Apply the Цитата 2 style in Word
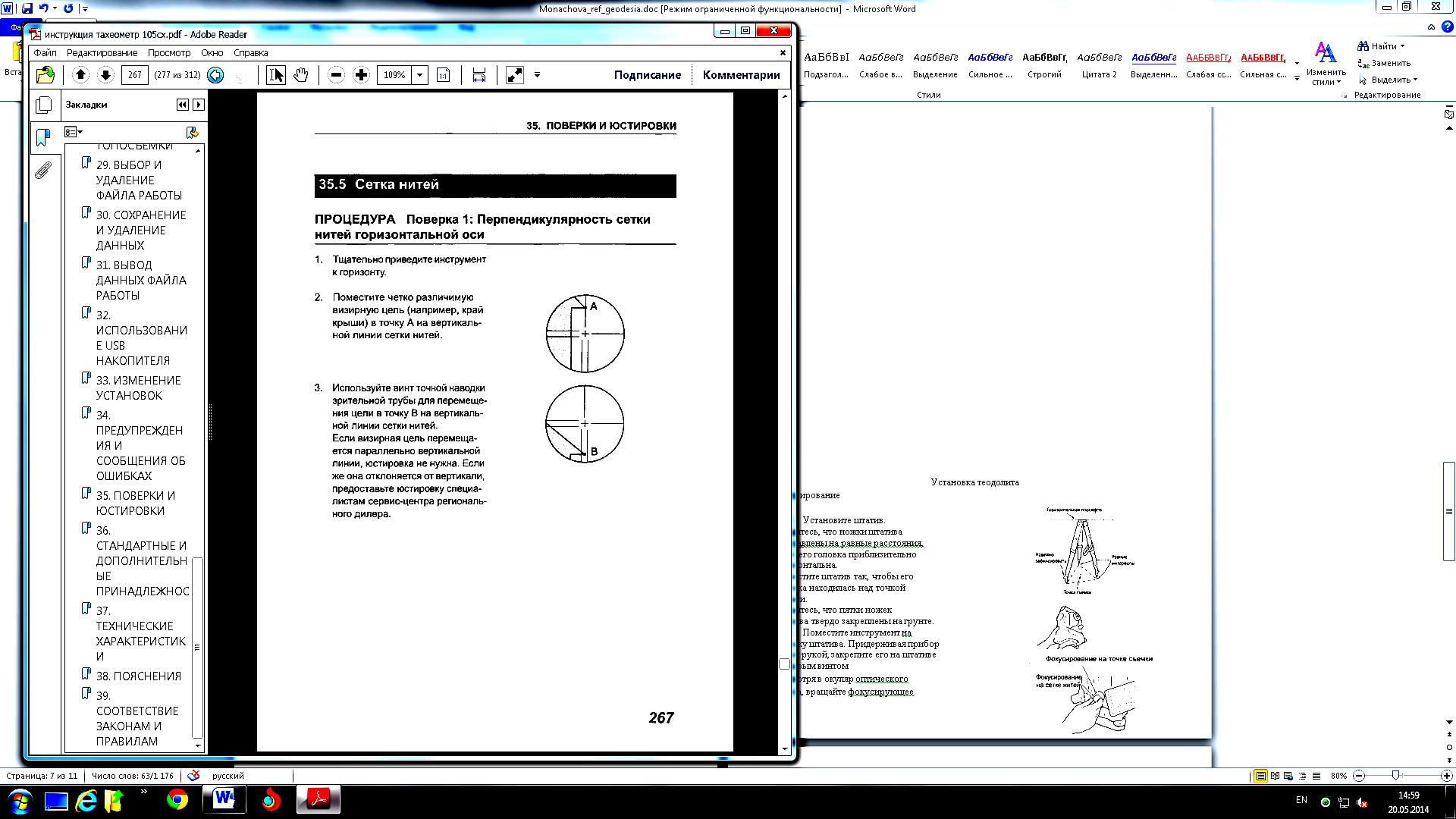The image size is (1456, 819). click(x=1099, y=65)
